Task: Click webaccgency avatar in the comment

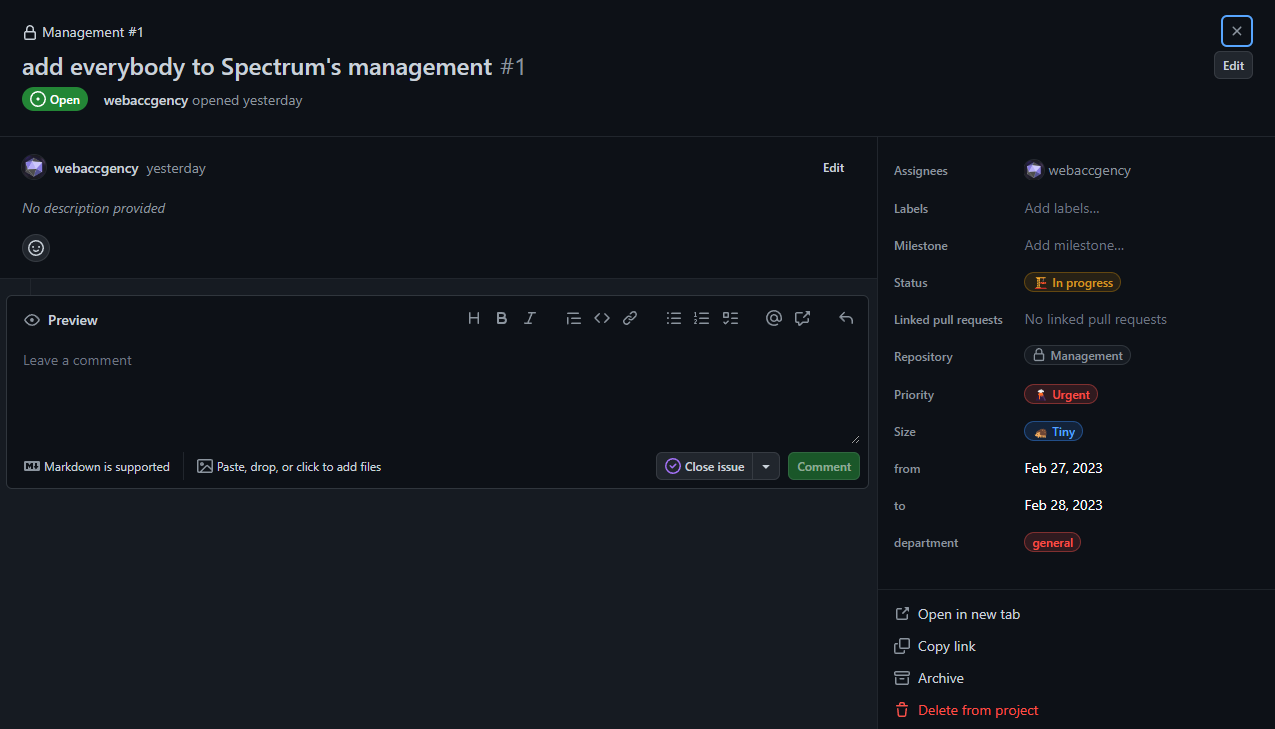Action: (x=34, y=168)
